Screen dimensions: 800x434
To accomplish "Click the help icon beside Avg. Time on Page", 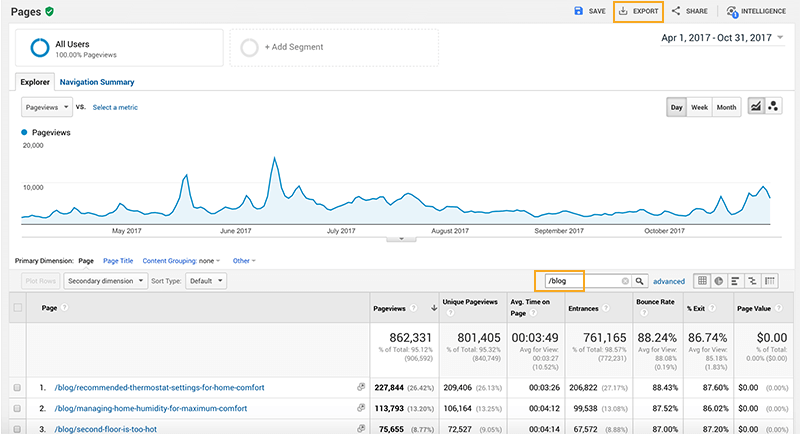I will [533, 313].
